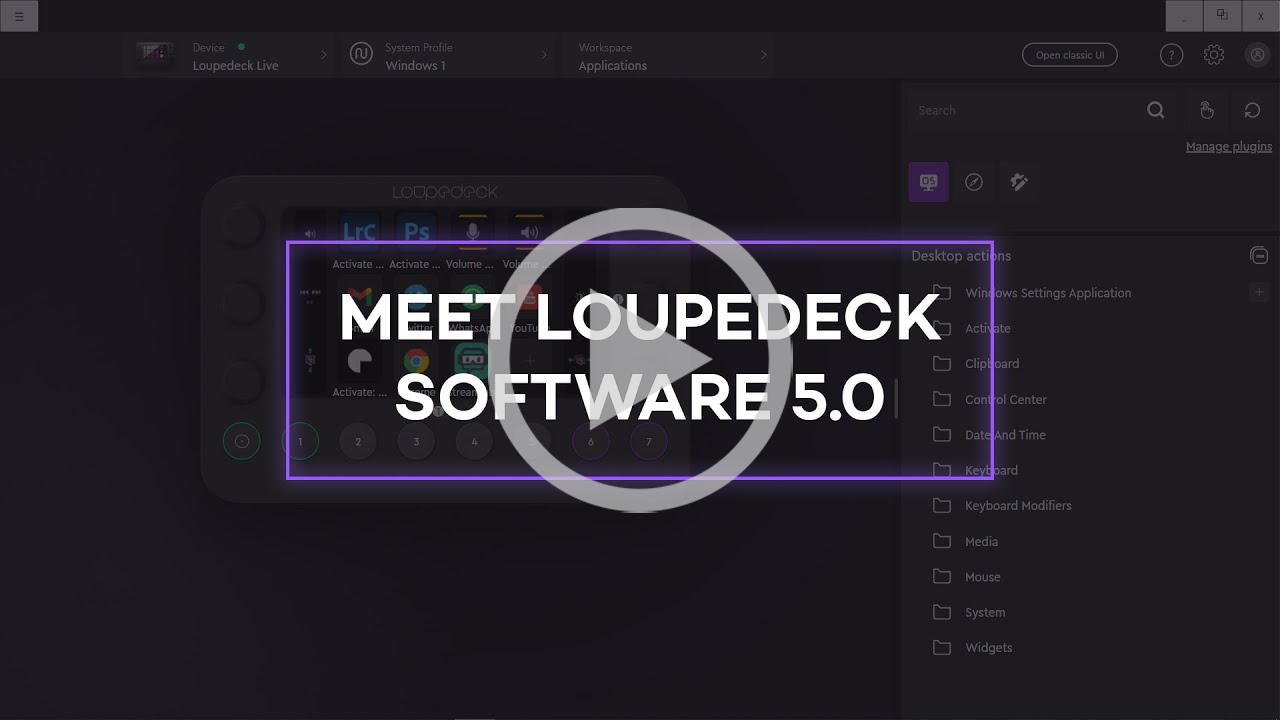This screenshot has height=720, width=1280.
Task: Select the Chrome icon button on device
Action: click(416, 360)
